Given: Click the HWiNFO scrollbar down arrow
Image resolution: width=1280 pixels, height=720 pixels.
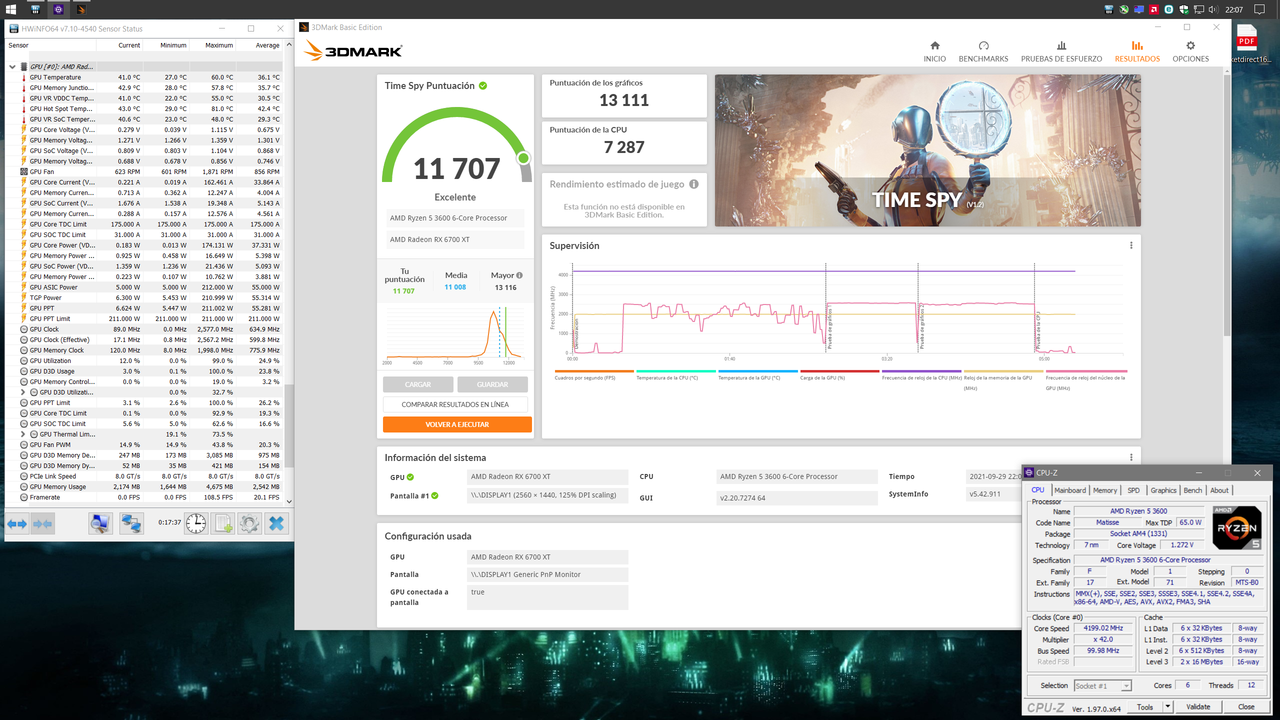Looking at the screenshot, I should [290, 501].
